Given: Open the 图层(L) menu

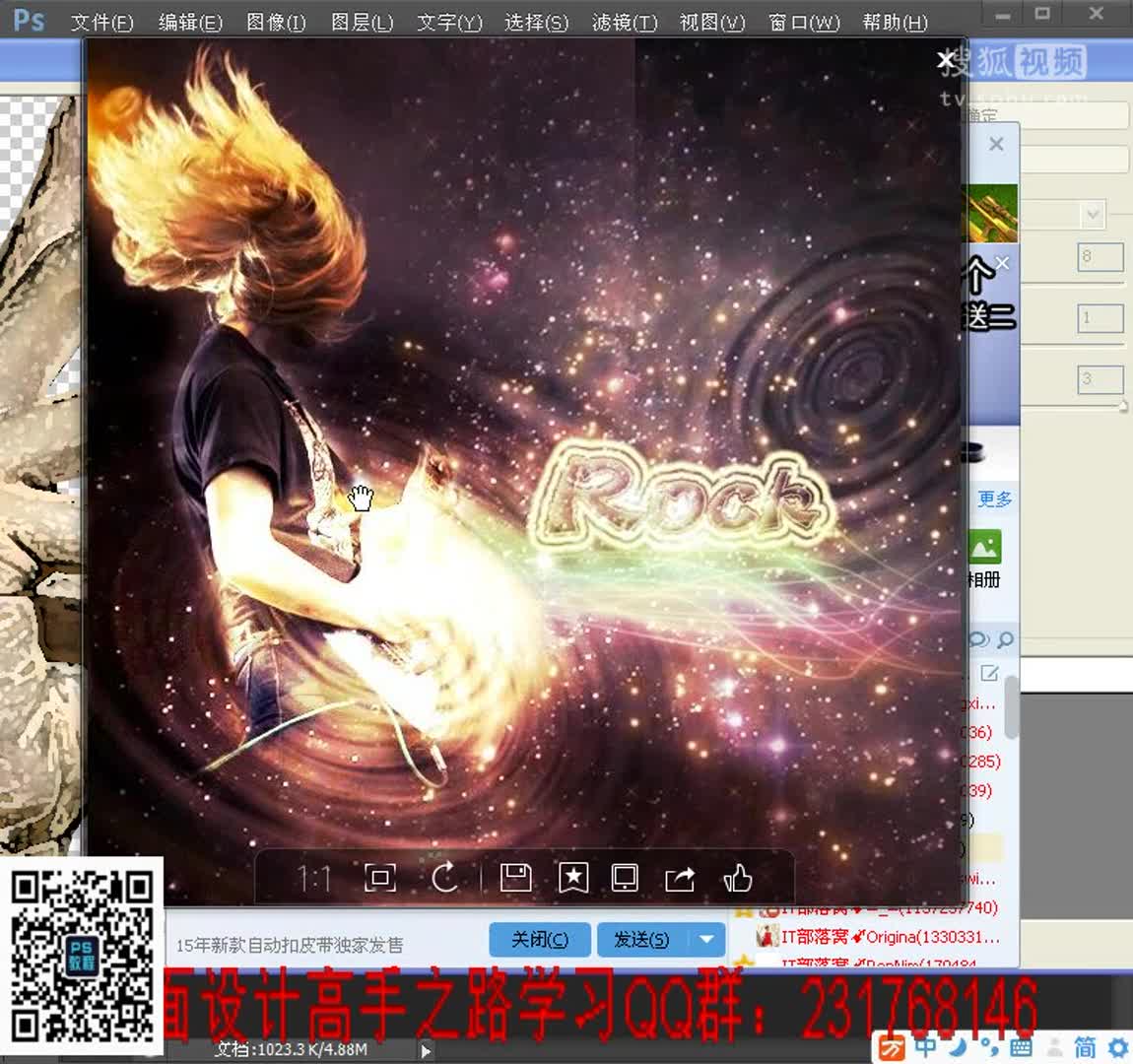Looking at the screenshot, I should tap(362, 23).
